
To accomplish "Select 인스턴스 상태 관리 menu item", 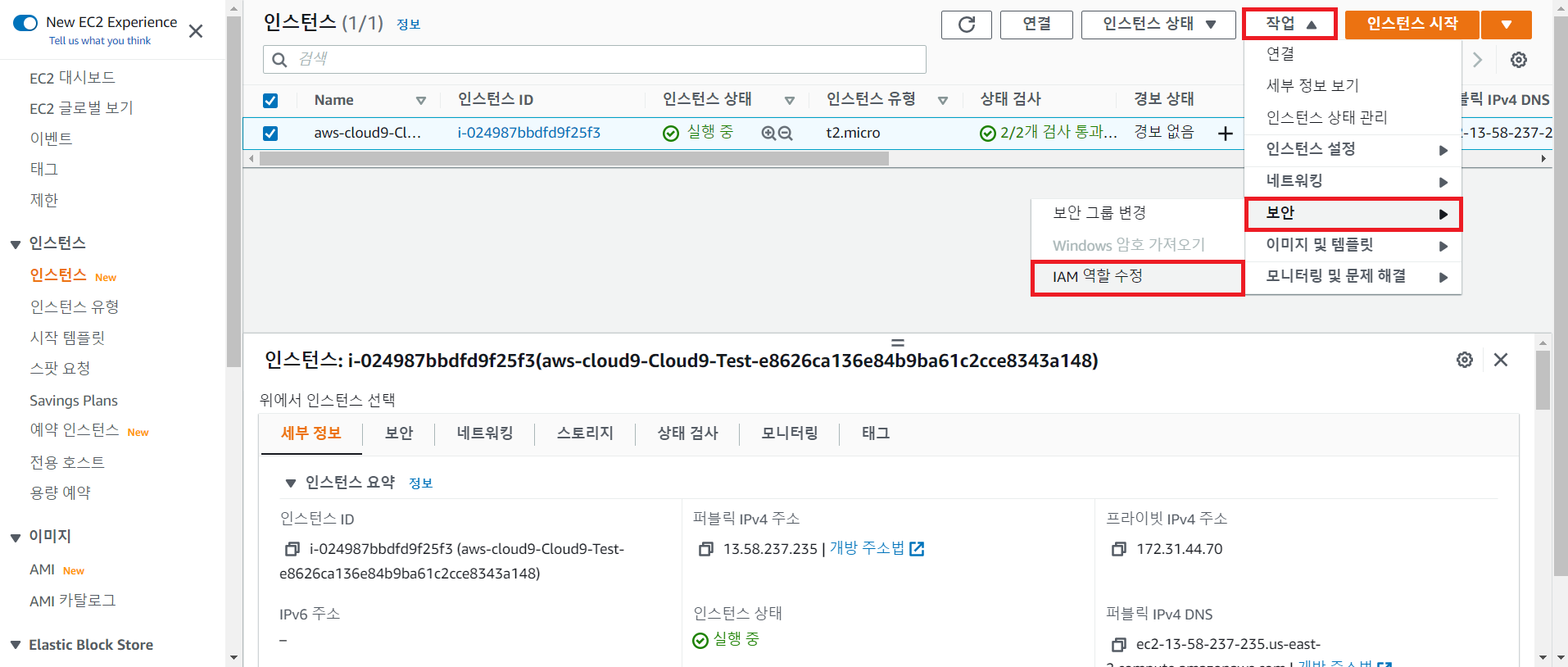I will click(1353, 117).
